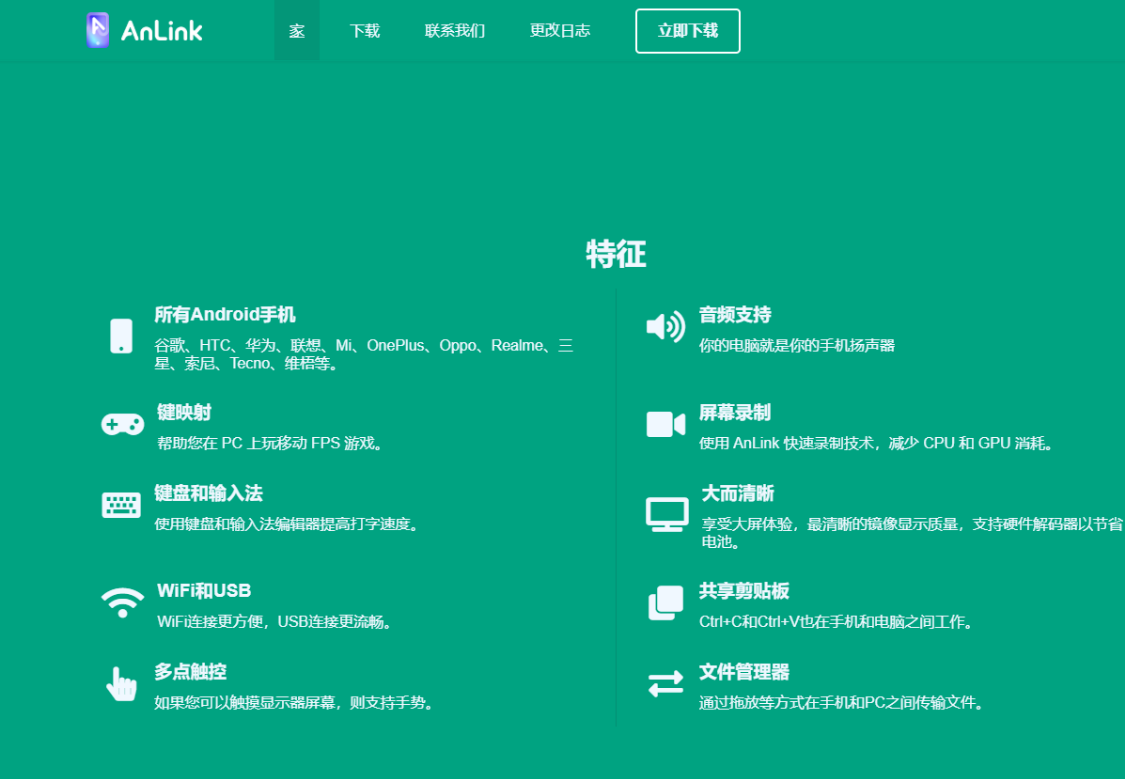The width and height of the screenshot is (1125, 779).
Task: Select the video camera icon for 屏幕录制
Action: point(665,423)
